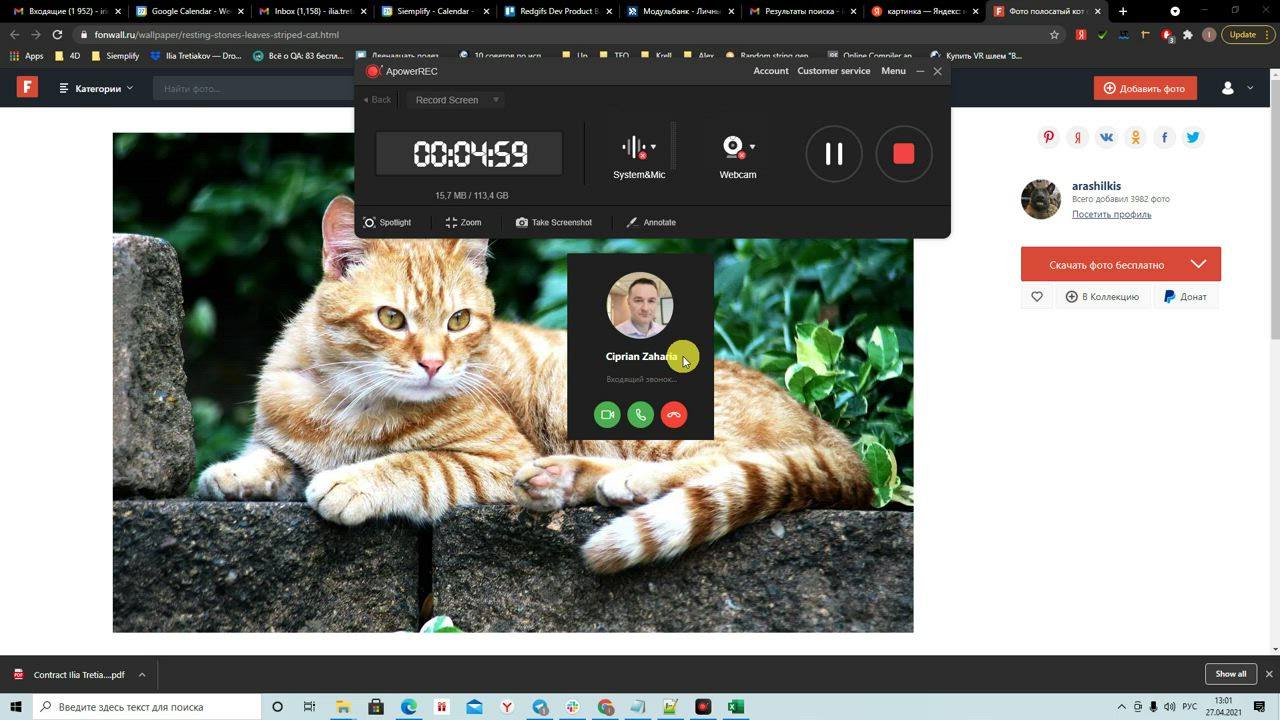The width and height of the screenshot is (1280, 720).
Task: Take Screenshot with ApowerREC
Action: pos(553,222)
